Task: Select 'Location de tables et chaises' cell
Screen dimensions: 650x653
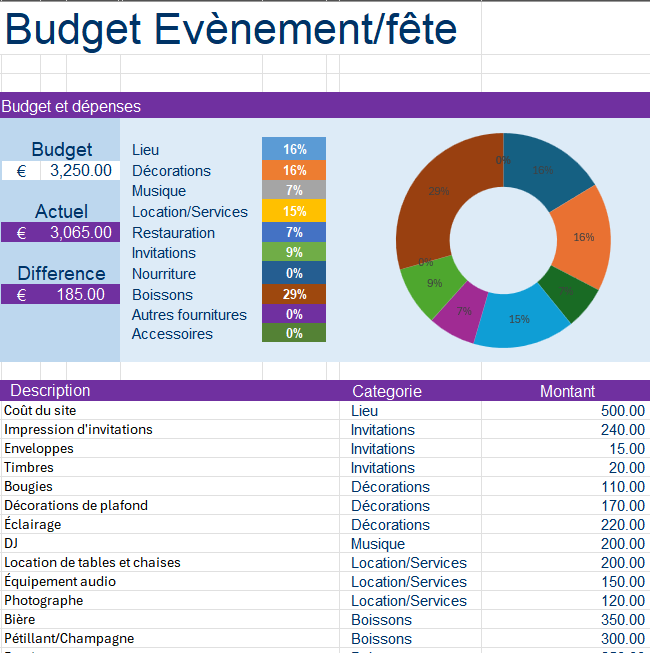Action: coord(170,562)
